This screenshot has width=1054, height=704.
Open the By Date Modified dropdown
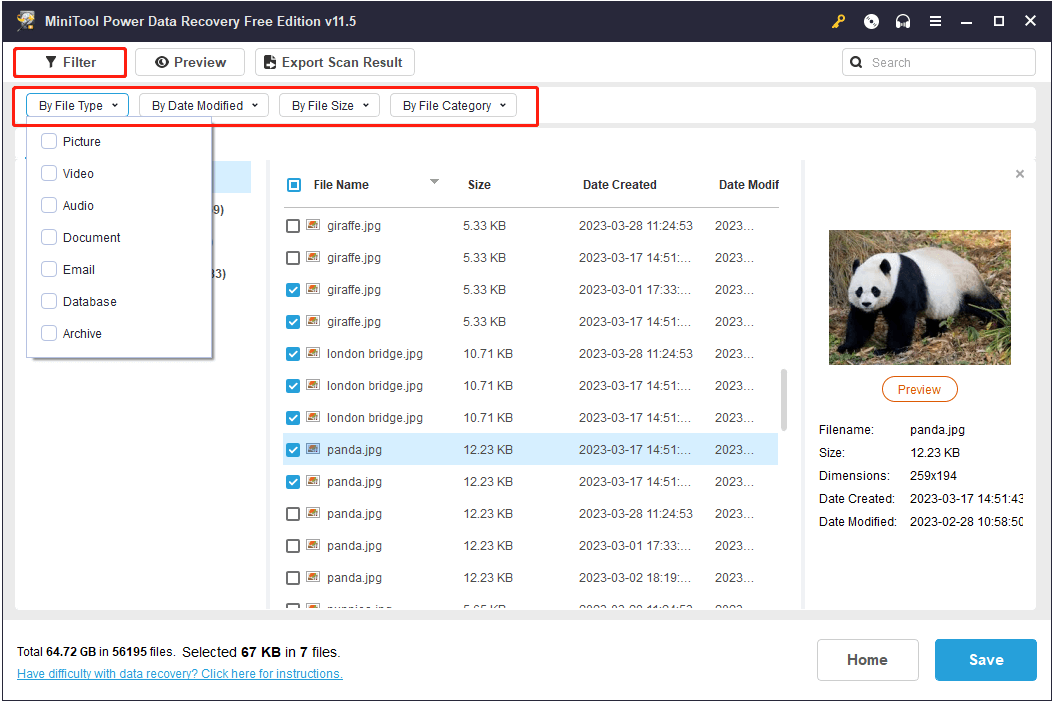click(x=202, y=105)
